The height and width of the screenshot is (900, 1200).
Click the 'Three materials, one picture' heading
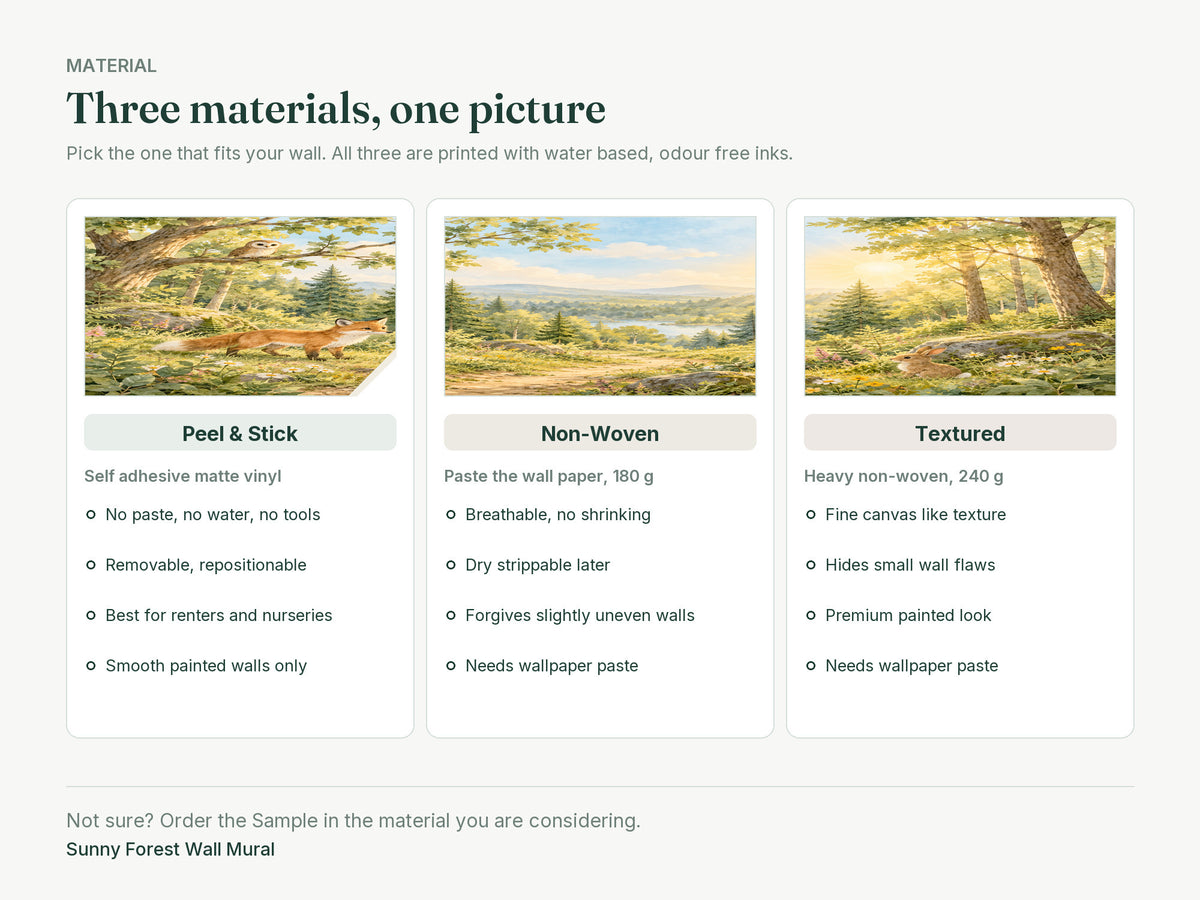coord(336,108)
